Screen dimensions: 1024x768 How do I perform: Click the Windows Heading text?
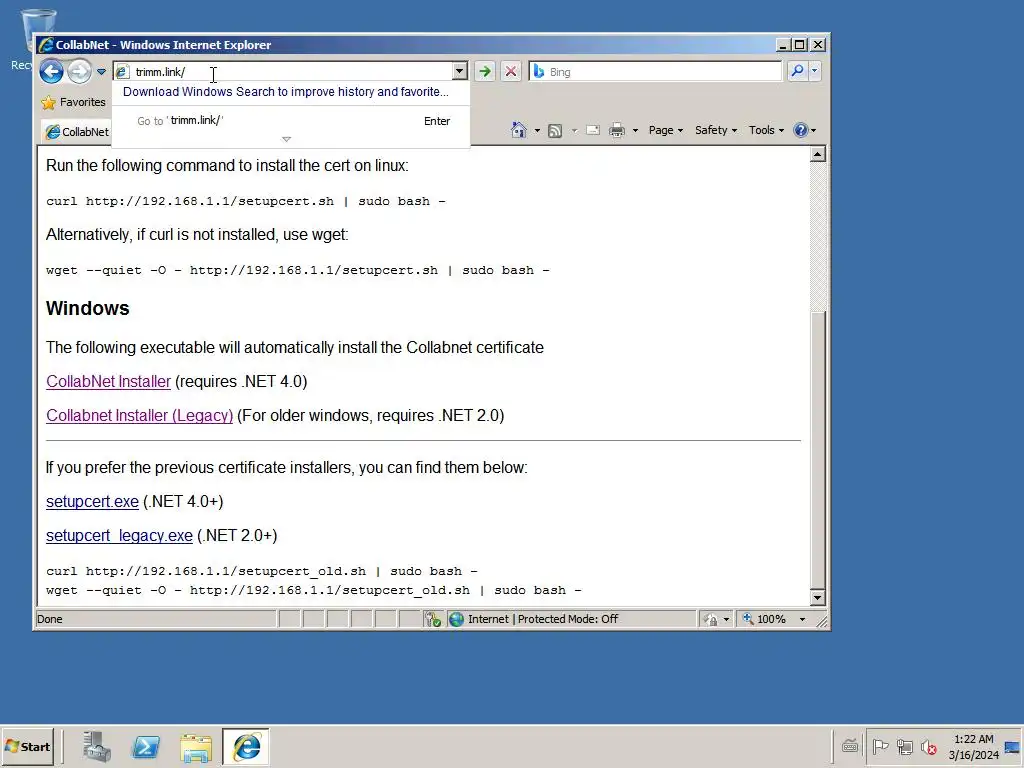click(88, 308)
